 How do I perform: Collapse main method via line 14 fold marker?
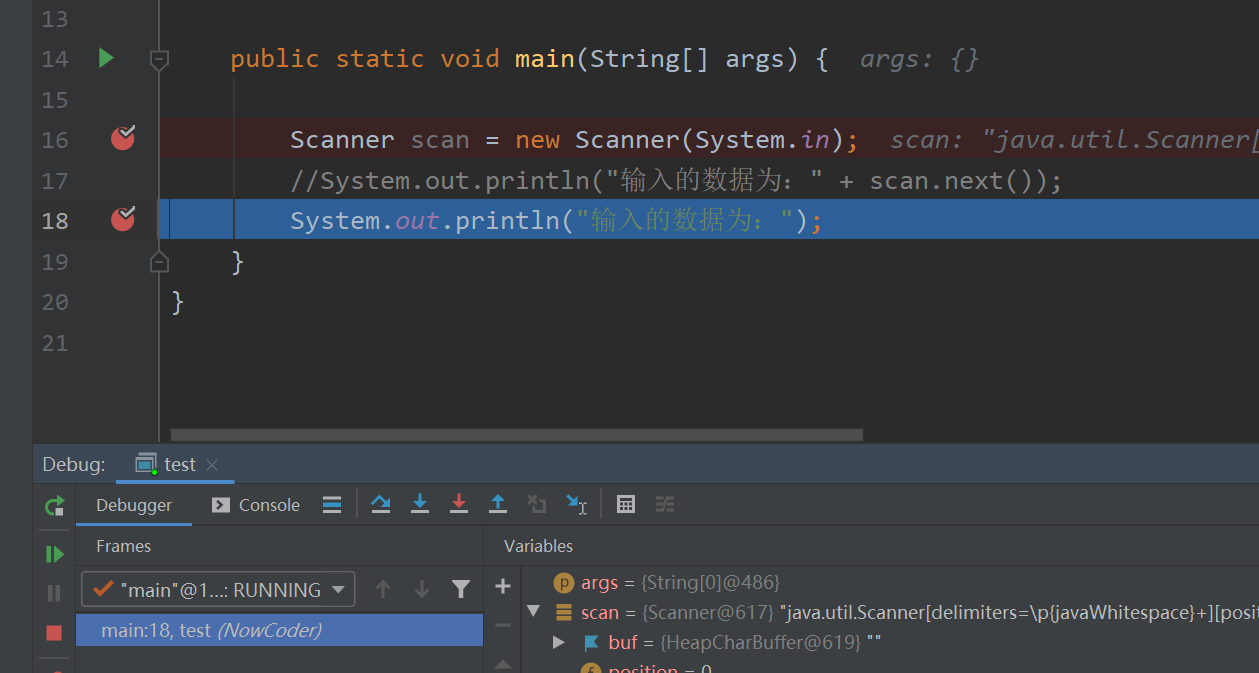tap(159, 60)
